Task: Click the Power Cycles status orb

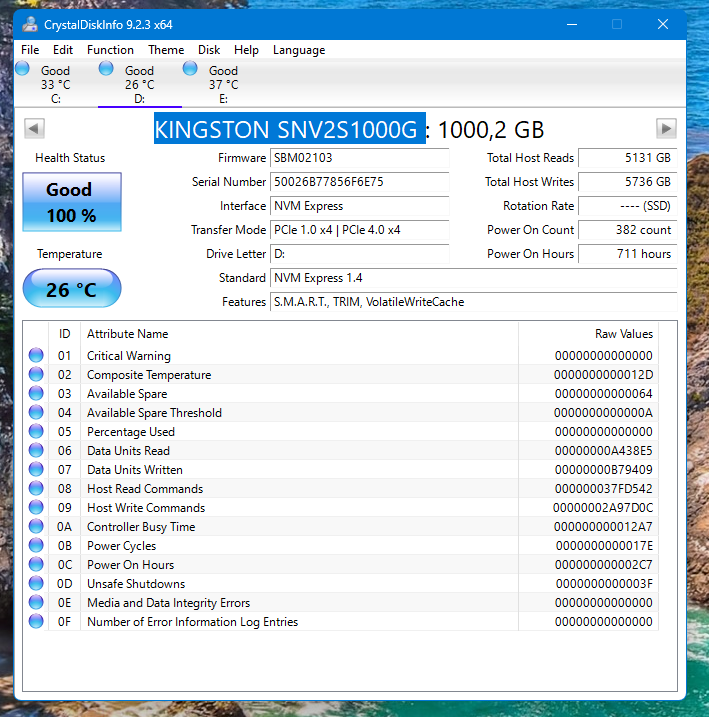Action: coord(36,545)
